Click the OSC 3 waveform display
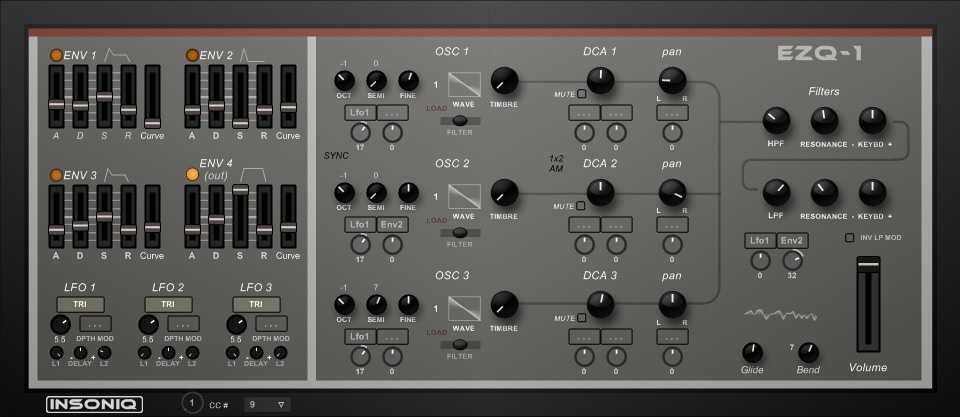This screenshot has height=417, width=960. (x=464, y=309)
